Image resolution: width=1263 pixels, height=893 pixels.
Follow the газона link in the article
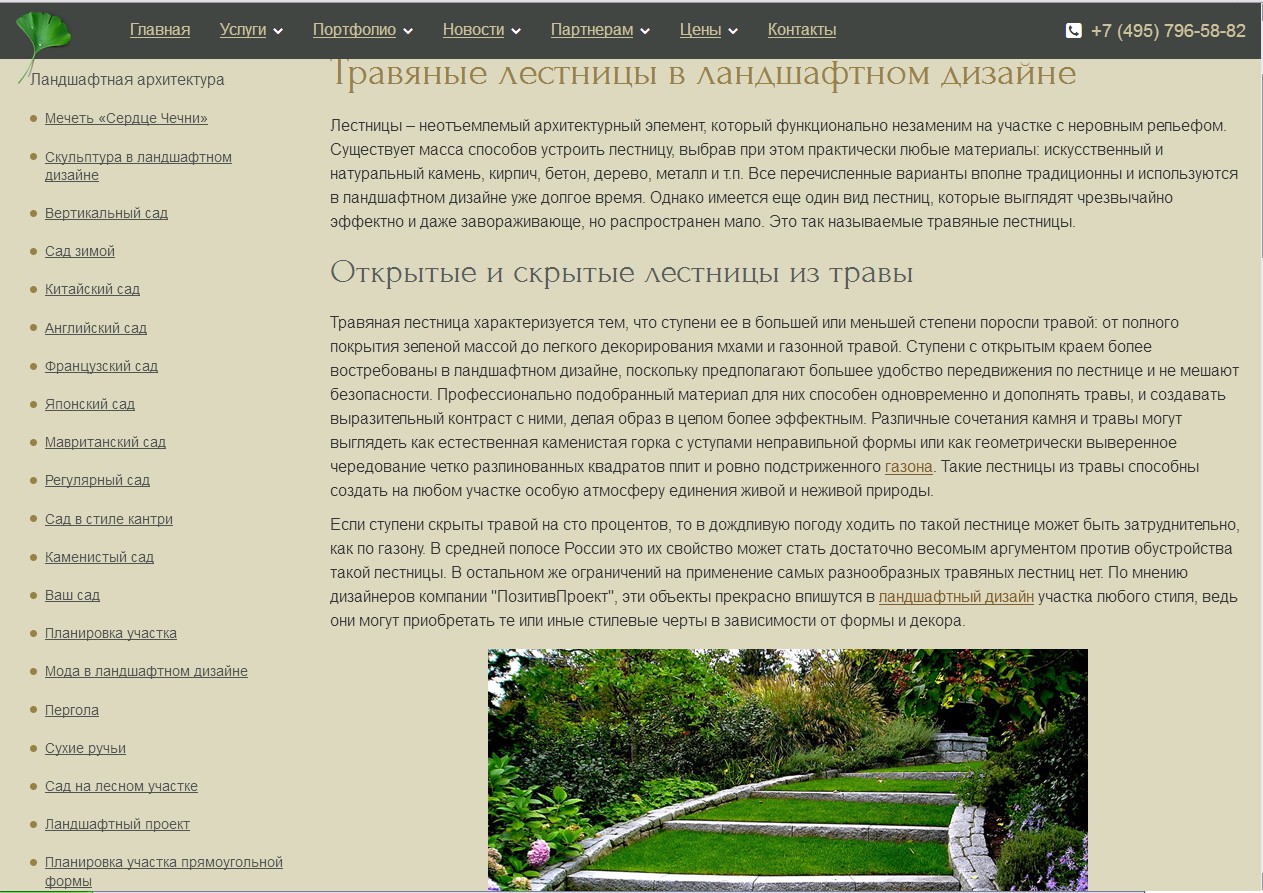[909, 467]
